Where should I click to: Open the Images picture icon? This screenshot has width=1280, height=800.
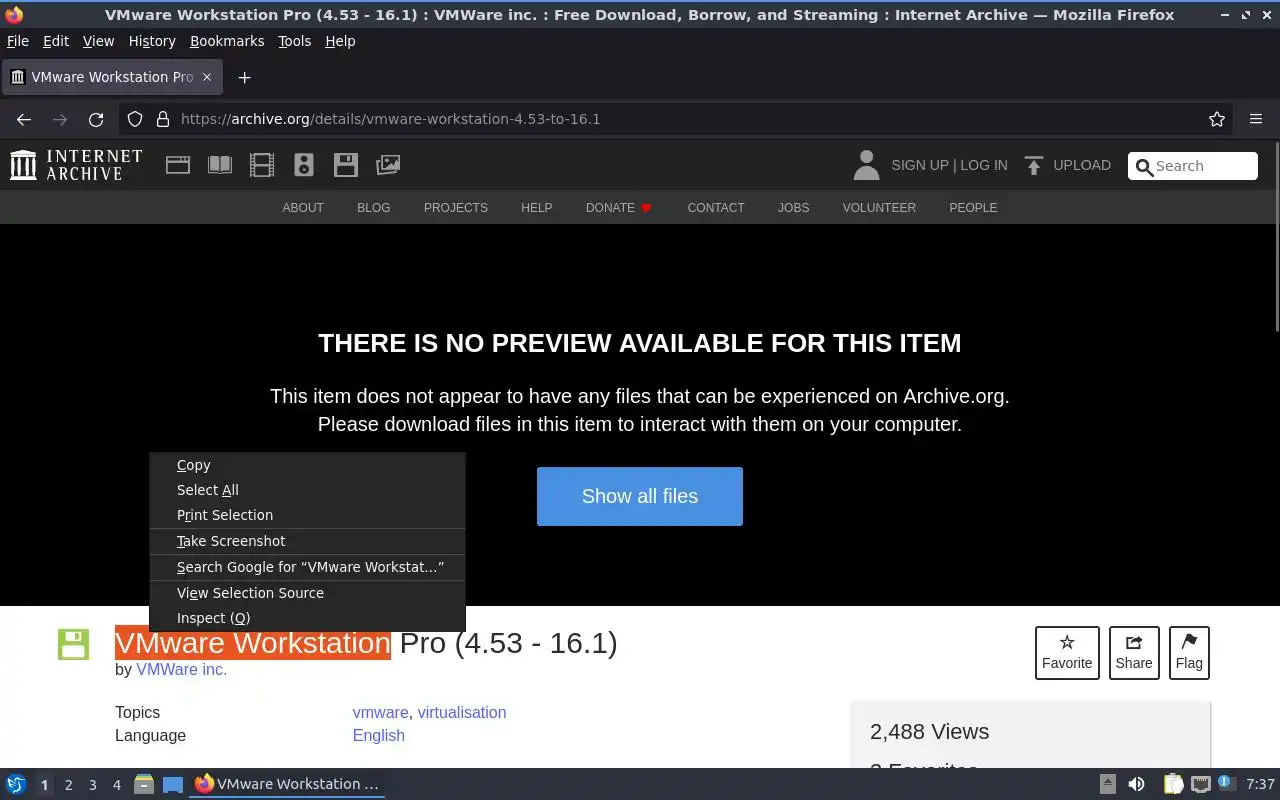[388, 165]
